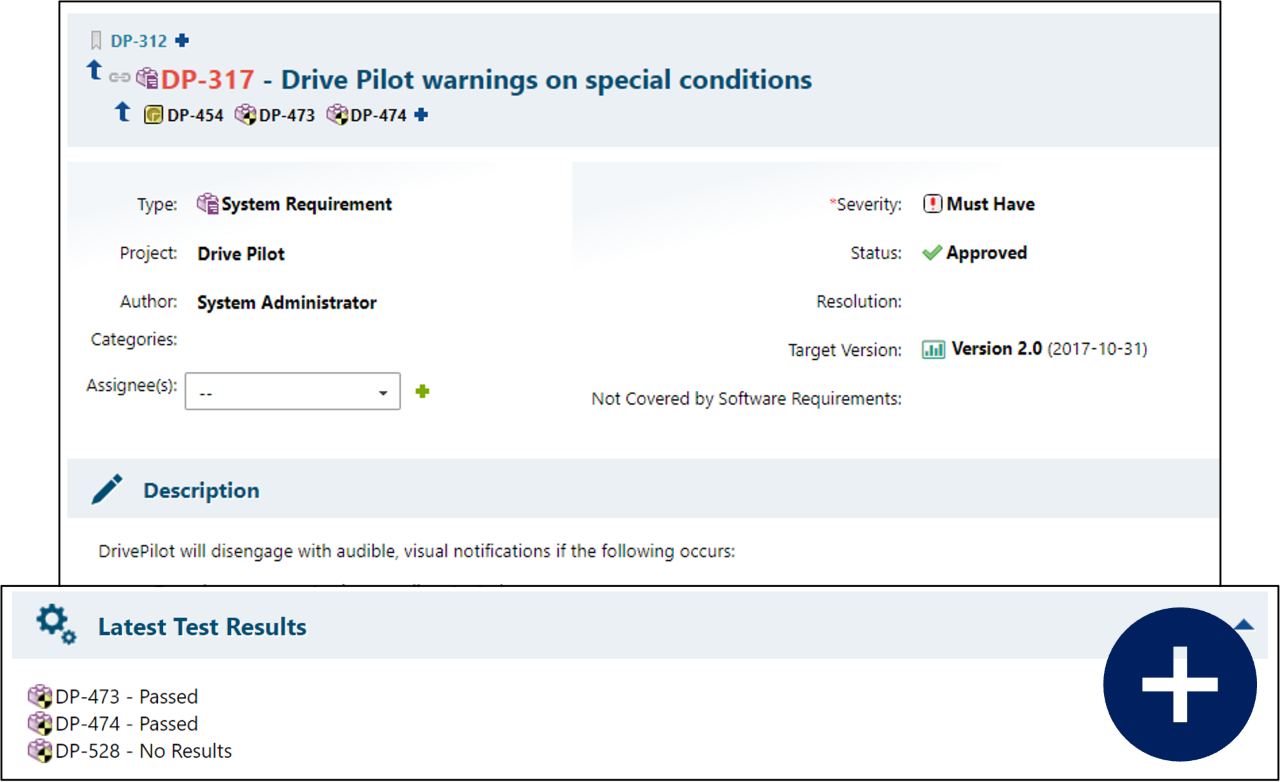1280x782 pixels.
Task: Click the Version 2.0 target version link
Action: point(996,349)
